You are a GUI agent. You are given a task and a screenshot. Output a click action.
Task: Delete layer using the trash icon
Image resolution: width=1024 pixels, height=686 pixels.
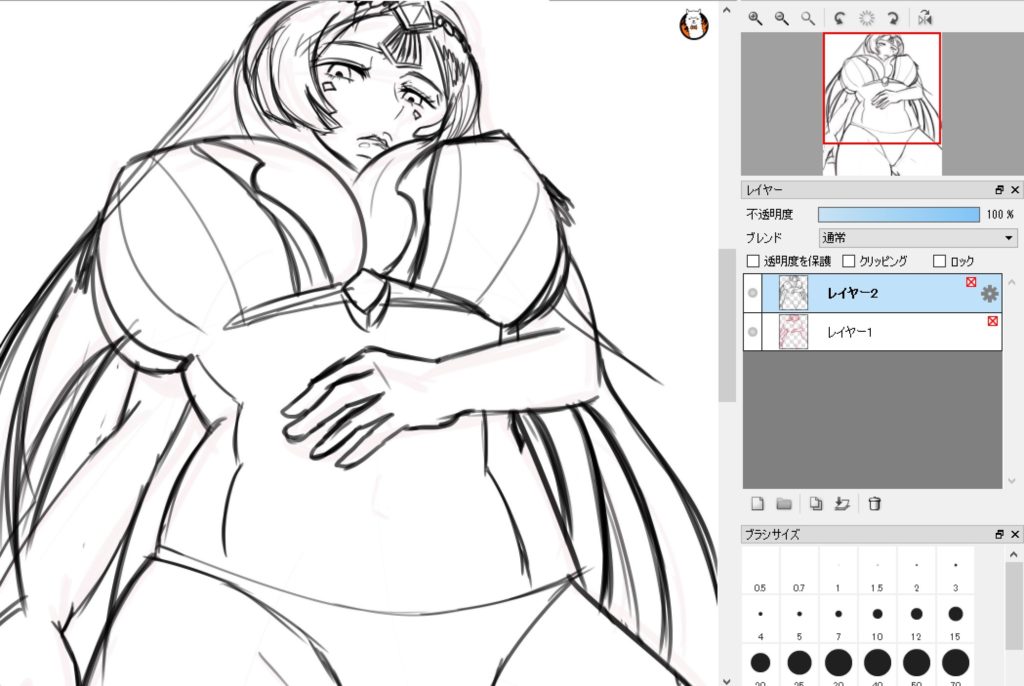click(874, 503)
